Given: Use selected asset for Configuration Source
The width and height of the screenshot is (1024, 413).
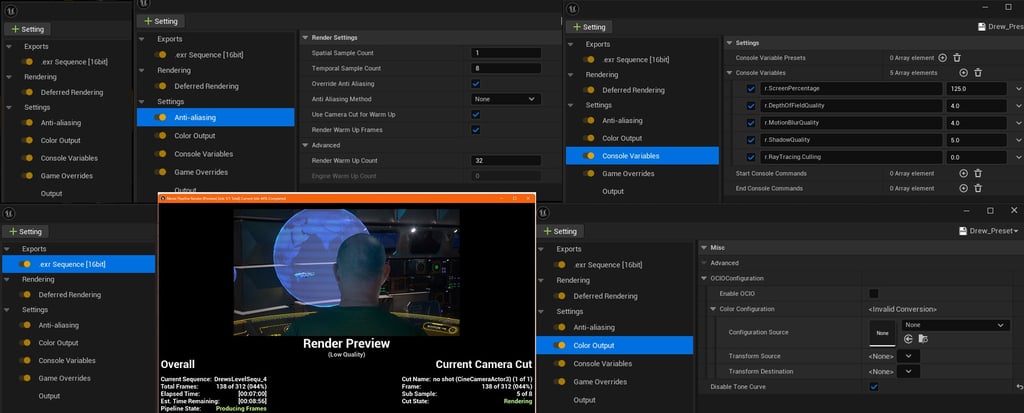Looking at the screenshot, I should click(908, 339).
